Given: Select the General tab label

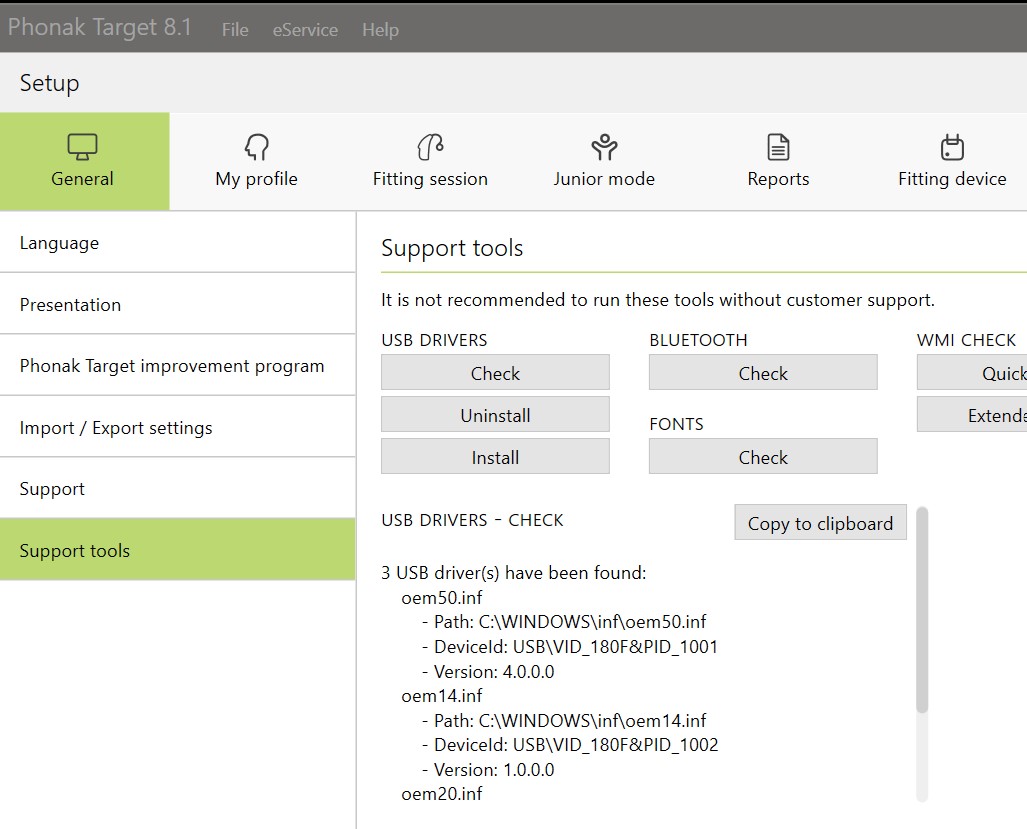Looking at the screenshot, I should (x=83, y=179).
